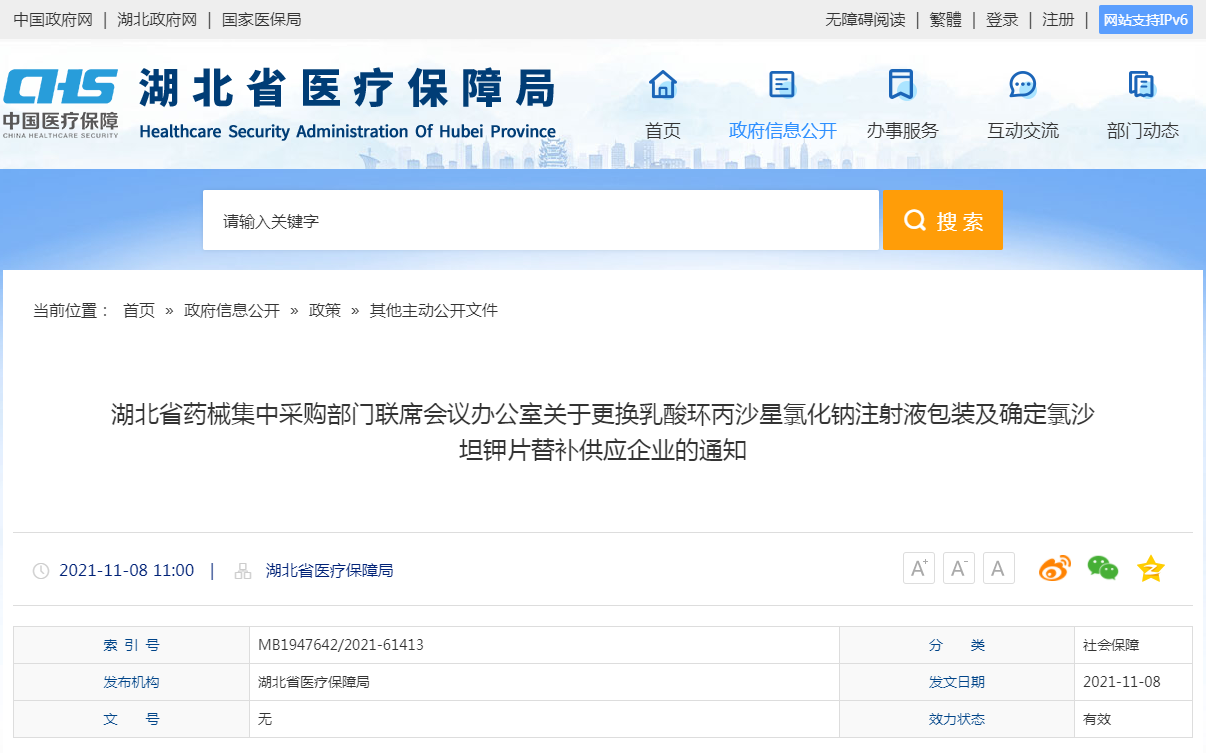The width and height of the screenshot is (1206, 753).
Task: Click the home icon above 首页
Action: click(663, 85)
